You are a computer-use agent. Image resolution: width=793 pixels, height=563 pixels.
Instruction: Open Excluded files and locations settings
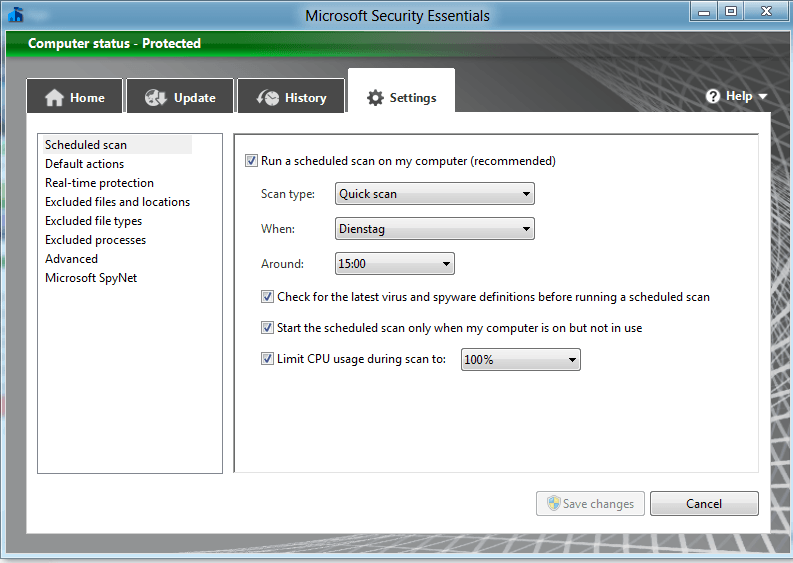coord(117,202)
